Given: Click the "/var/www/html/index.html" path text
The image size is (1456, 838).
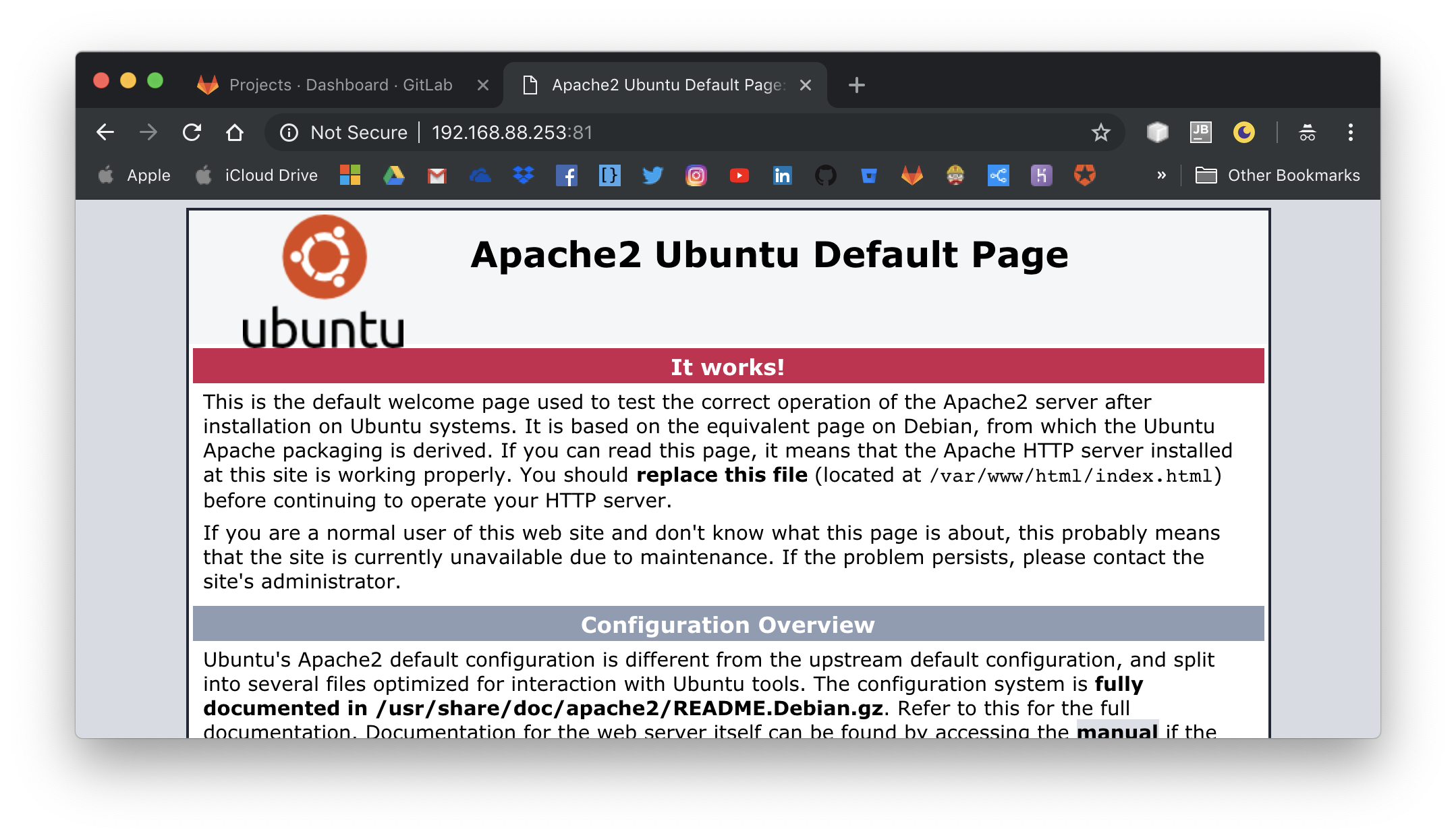Looking at the screenshot, I should pyautogui.click(x=1071, y=476).
